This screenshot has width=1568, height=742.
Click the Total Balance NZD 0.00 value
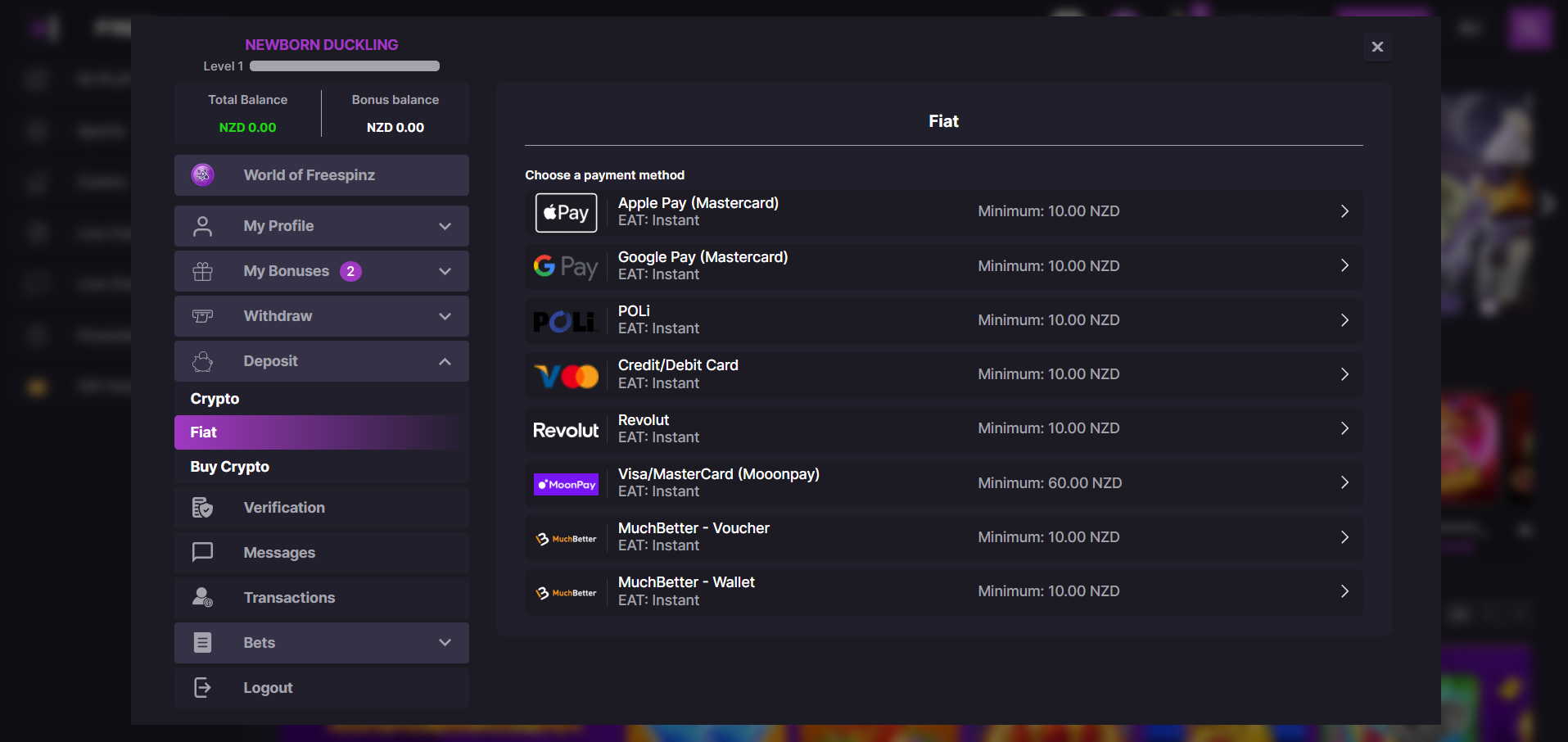(x=247, y=128)
